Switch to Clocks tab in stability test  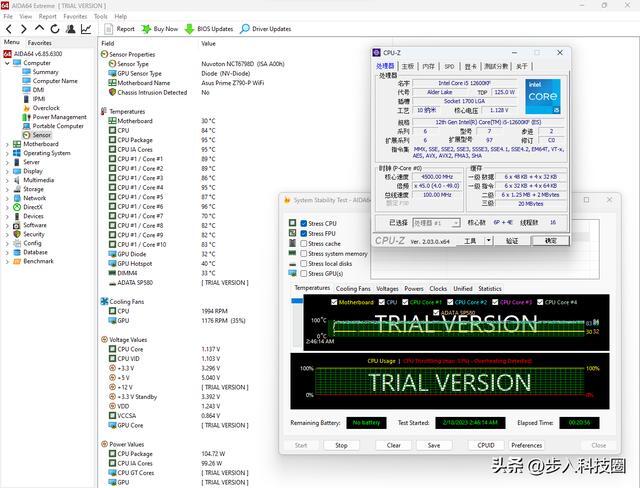[x=438, y=288]
